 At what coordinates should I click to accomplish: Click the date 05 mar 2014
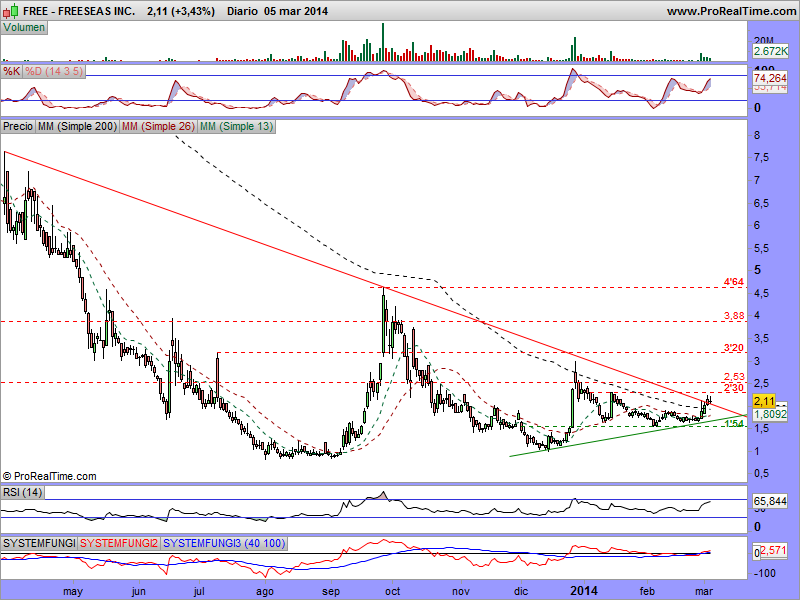[296, 11]
